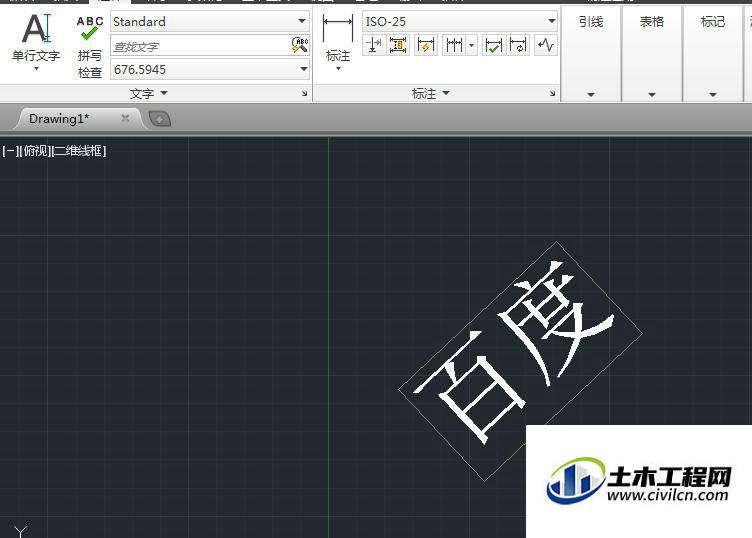Viewport: 752px width, 538px height.
Task: Click the continue dimension icon
Action: pos(454,46)
